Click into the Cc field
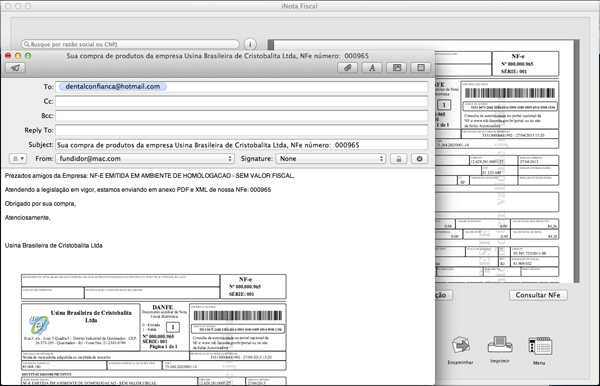Image resolution: width=600 pixels, height=386 pixels. coord(241,101)
